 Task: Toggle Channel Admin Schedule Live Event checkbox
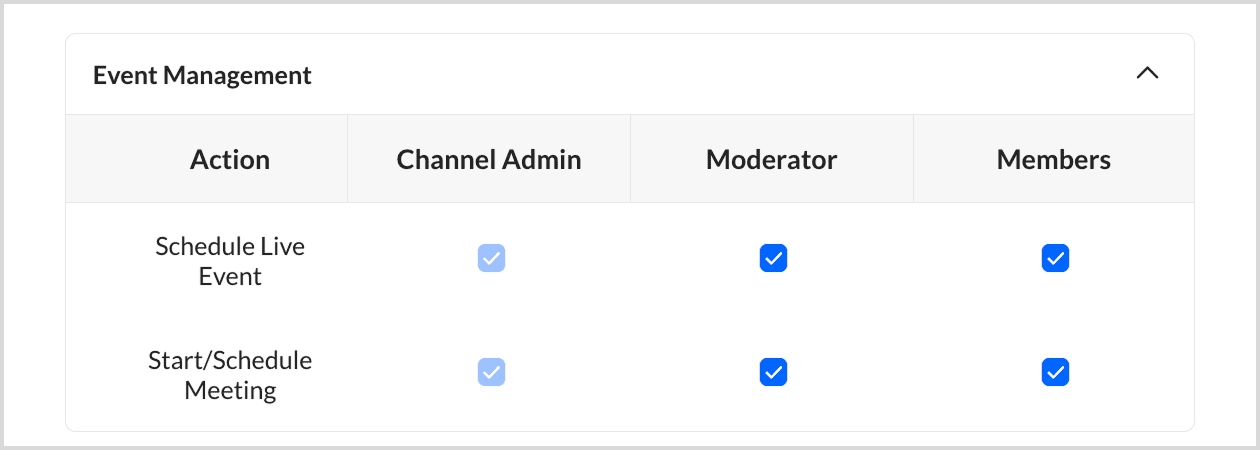click(x=491, y=258)
